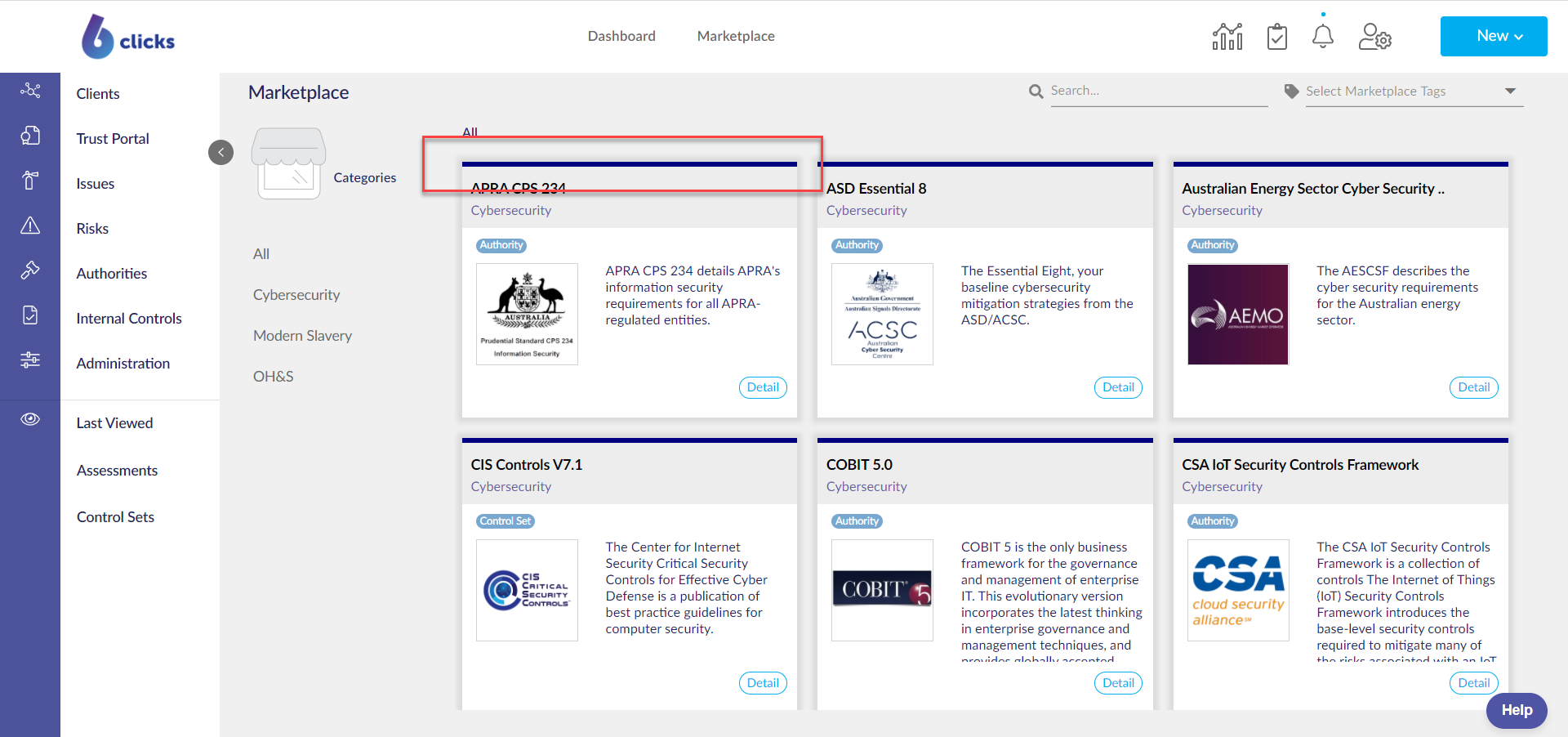This screenshot has width=1568, height=737.
Task: Open the tasks clipboard icon
Action: tap(1277, 37)
